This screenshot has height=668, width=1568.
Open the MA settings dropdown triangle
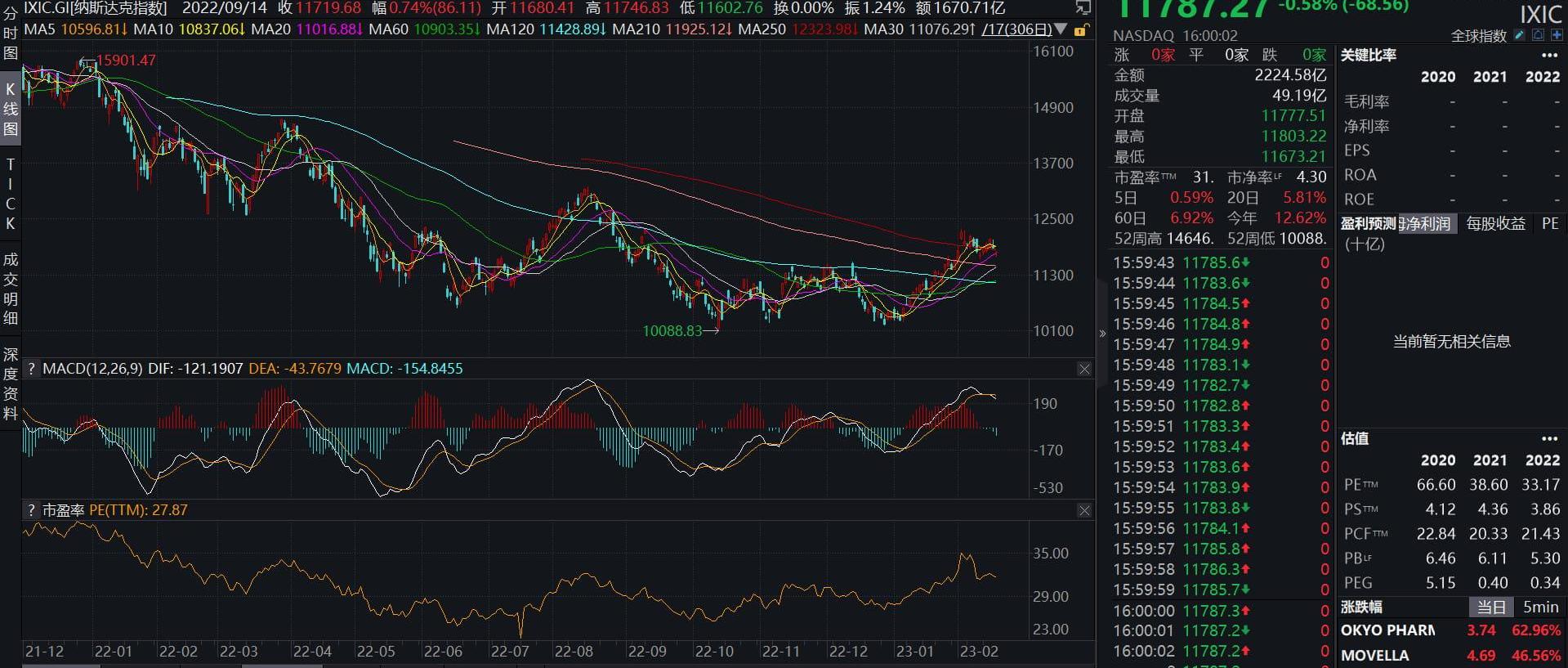pyautogui.click(x=1061, y=29)
